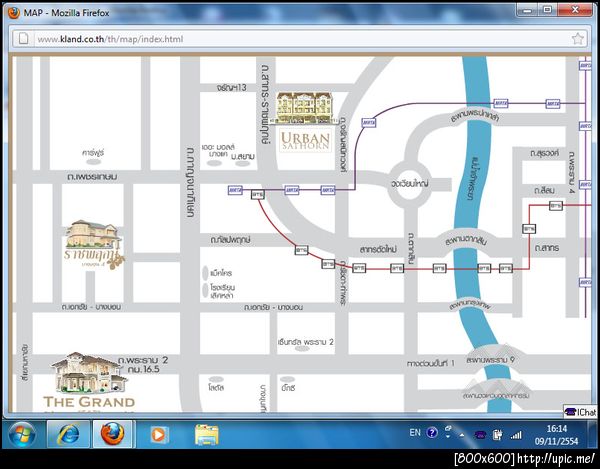Click the เซ็นทรัล พระราม 2 landmark label
The image size is (600, 469).
306,342
